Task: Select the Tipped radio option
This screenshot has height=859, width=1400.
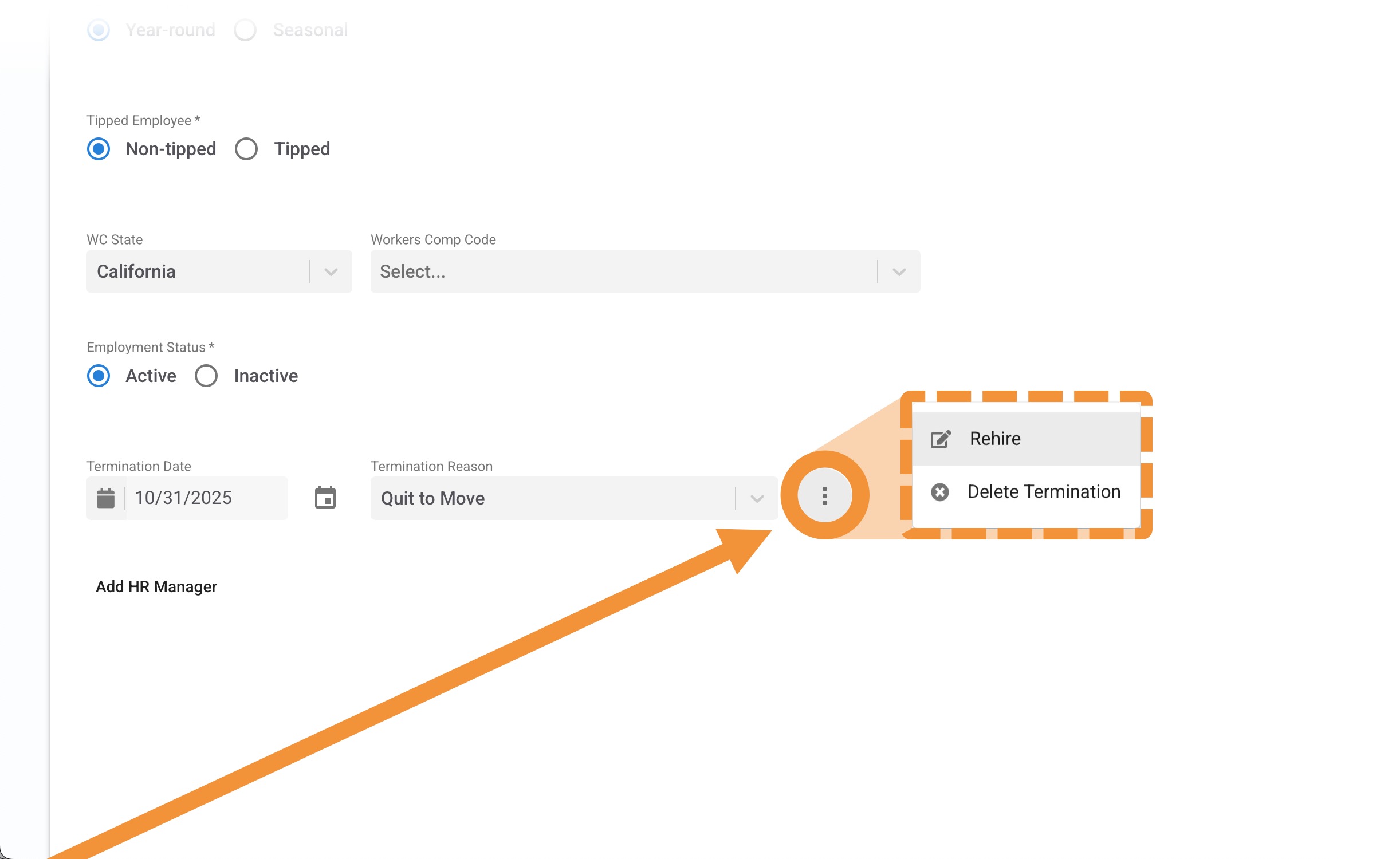Action: coord(246,149)
